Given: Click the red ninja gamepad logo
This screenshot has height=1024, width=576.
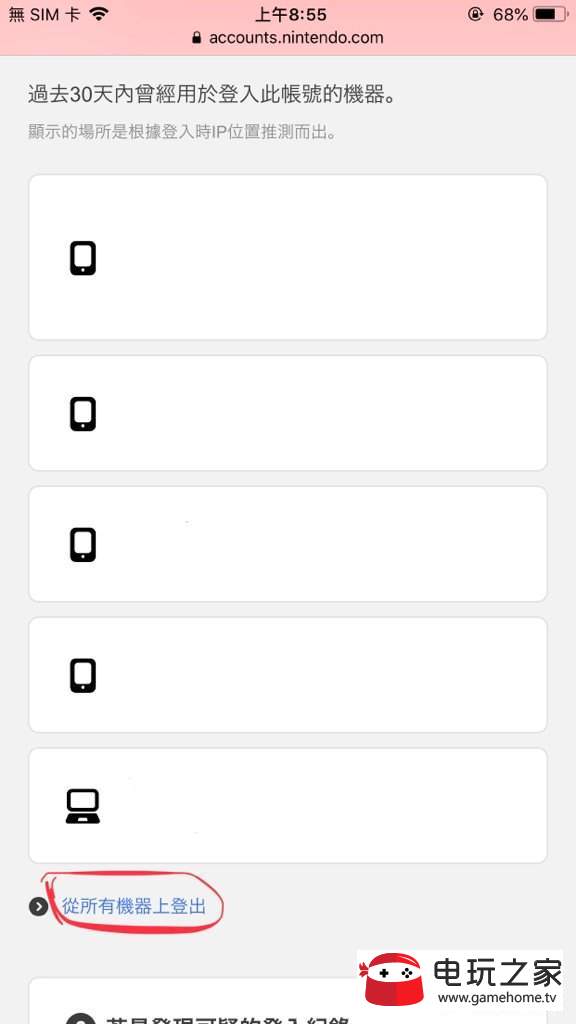Looking at the screenshot, I should tap(394, 978).
